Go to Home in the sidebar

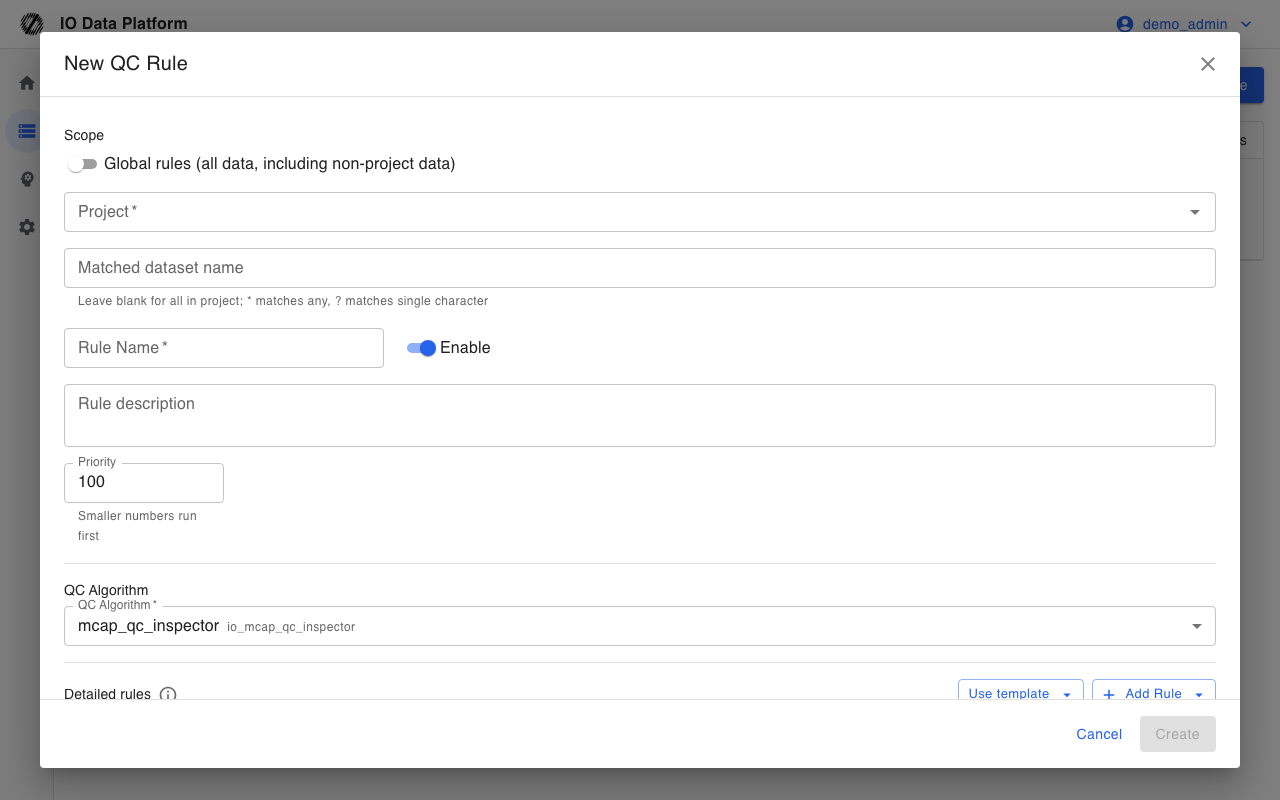(x=27, y=83)
